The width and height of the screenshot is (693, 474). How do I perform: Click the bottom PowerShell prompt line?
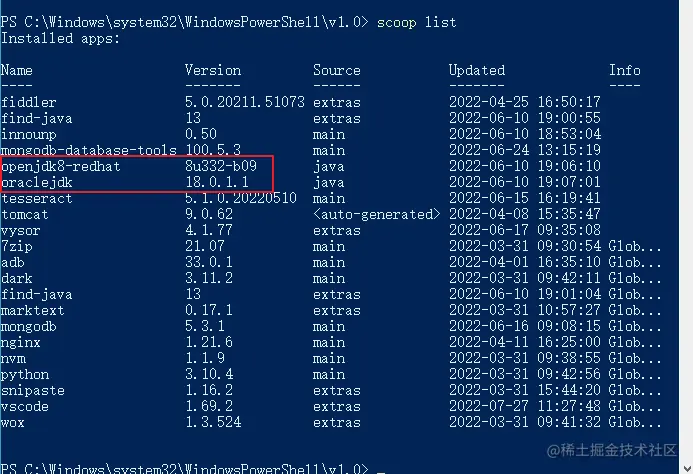pos(184,467)
